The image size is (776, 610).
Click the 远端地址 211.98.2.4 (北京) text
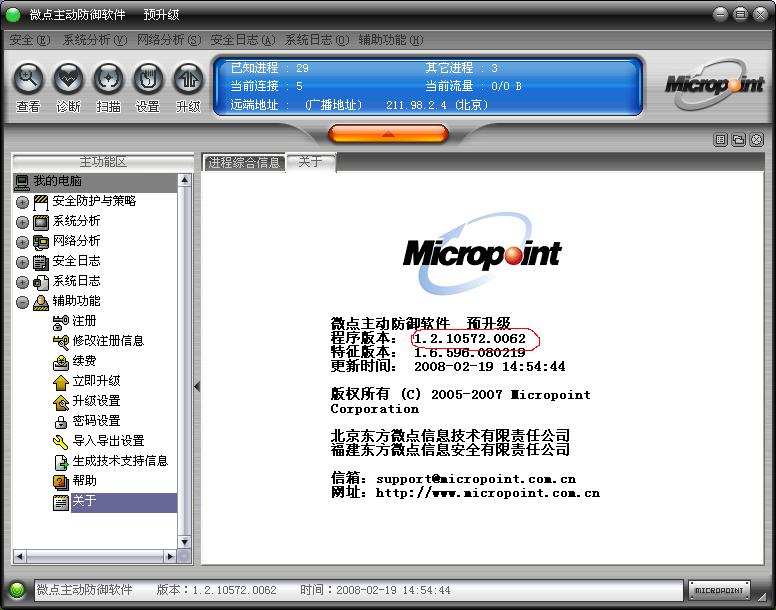coord(437,105)
